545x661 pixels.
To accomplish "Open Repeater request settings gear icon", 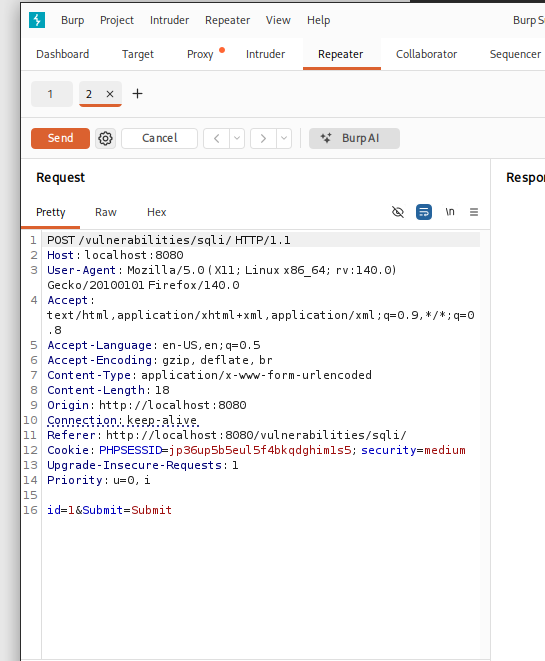I will pyautogui.click(x=105, y=138).
